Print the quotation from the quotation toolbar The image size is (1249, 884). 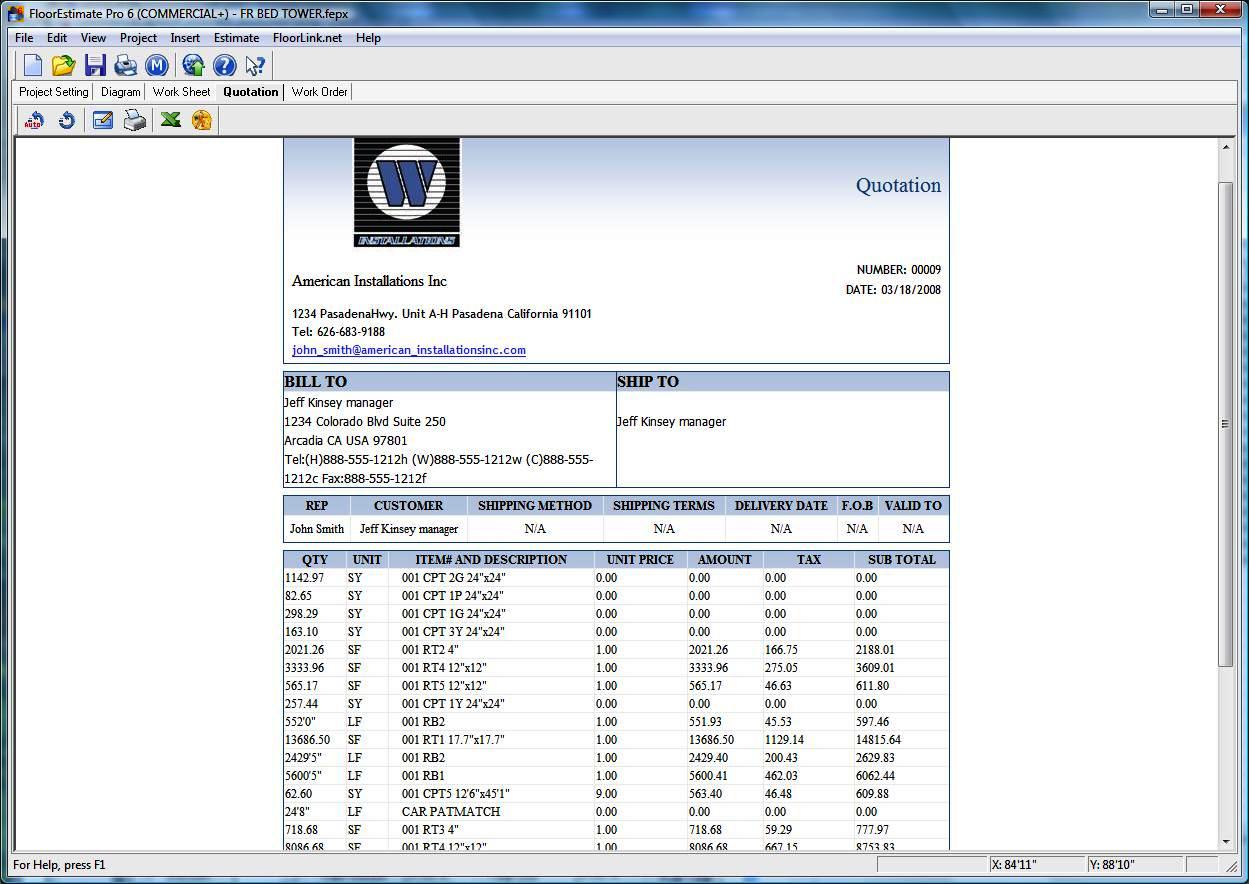[x=135, y=121]
